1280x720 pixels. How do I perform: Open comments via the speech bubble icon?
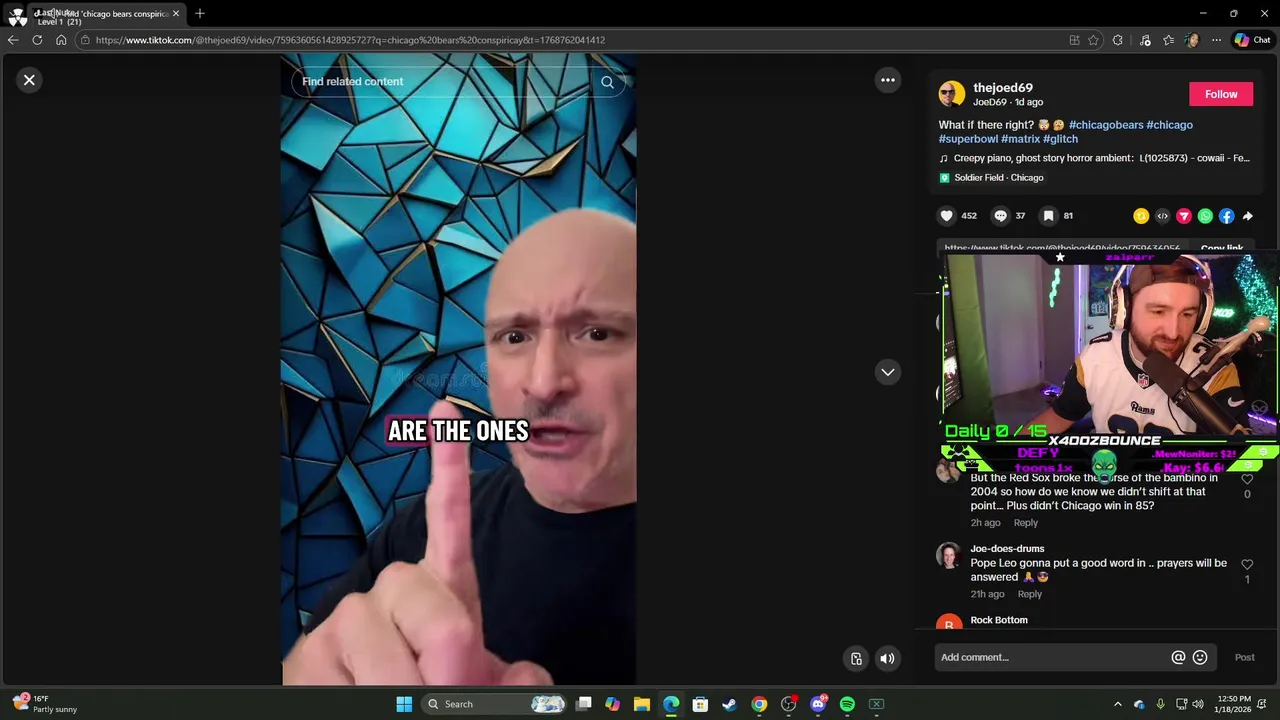click(1000, 216)
